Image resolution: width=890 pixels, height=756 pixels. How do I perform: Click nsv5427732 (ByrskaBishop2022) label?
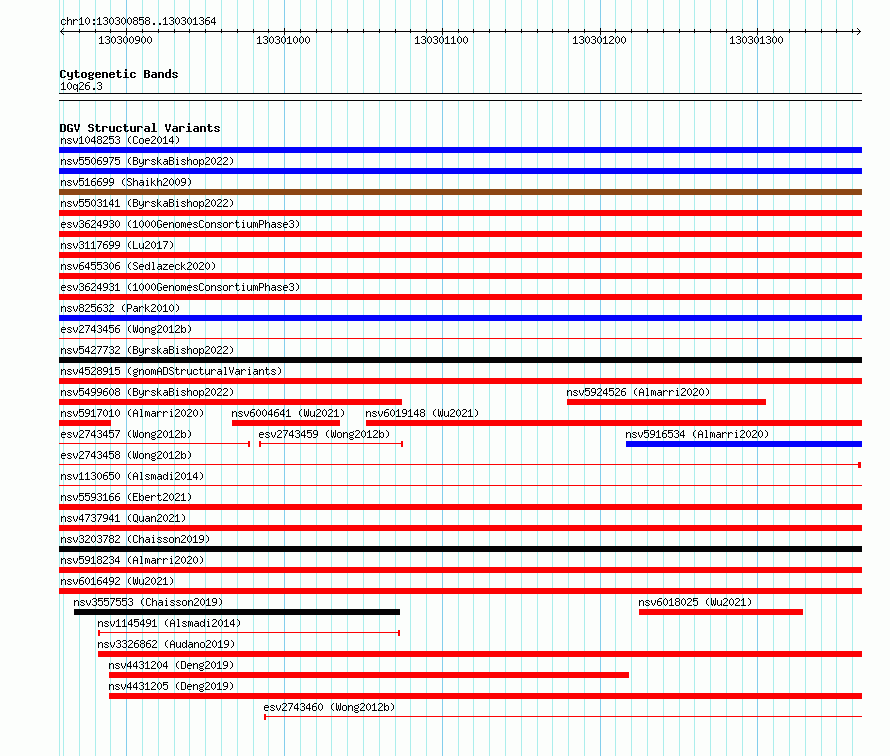pos(147,350)
